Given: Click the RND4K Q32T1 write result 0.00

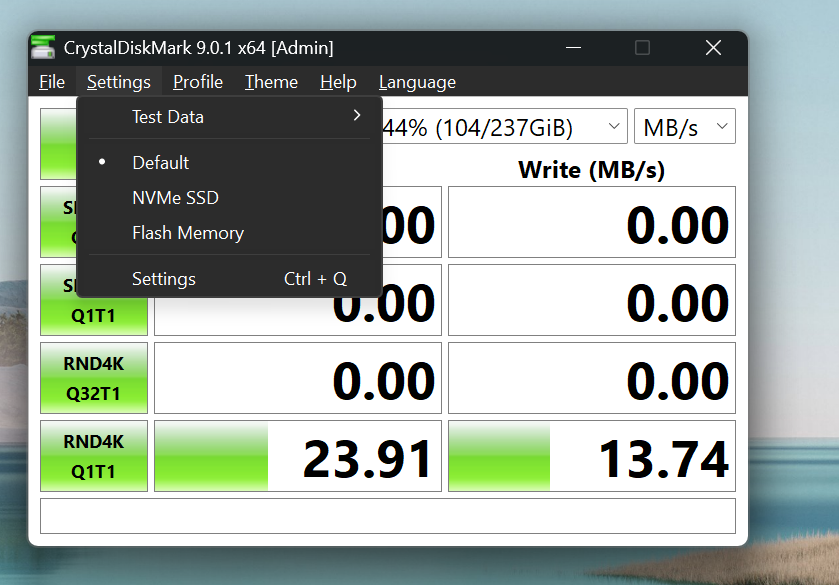Looking at the screenshot, I should [592, 378].
